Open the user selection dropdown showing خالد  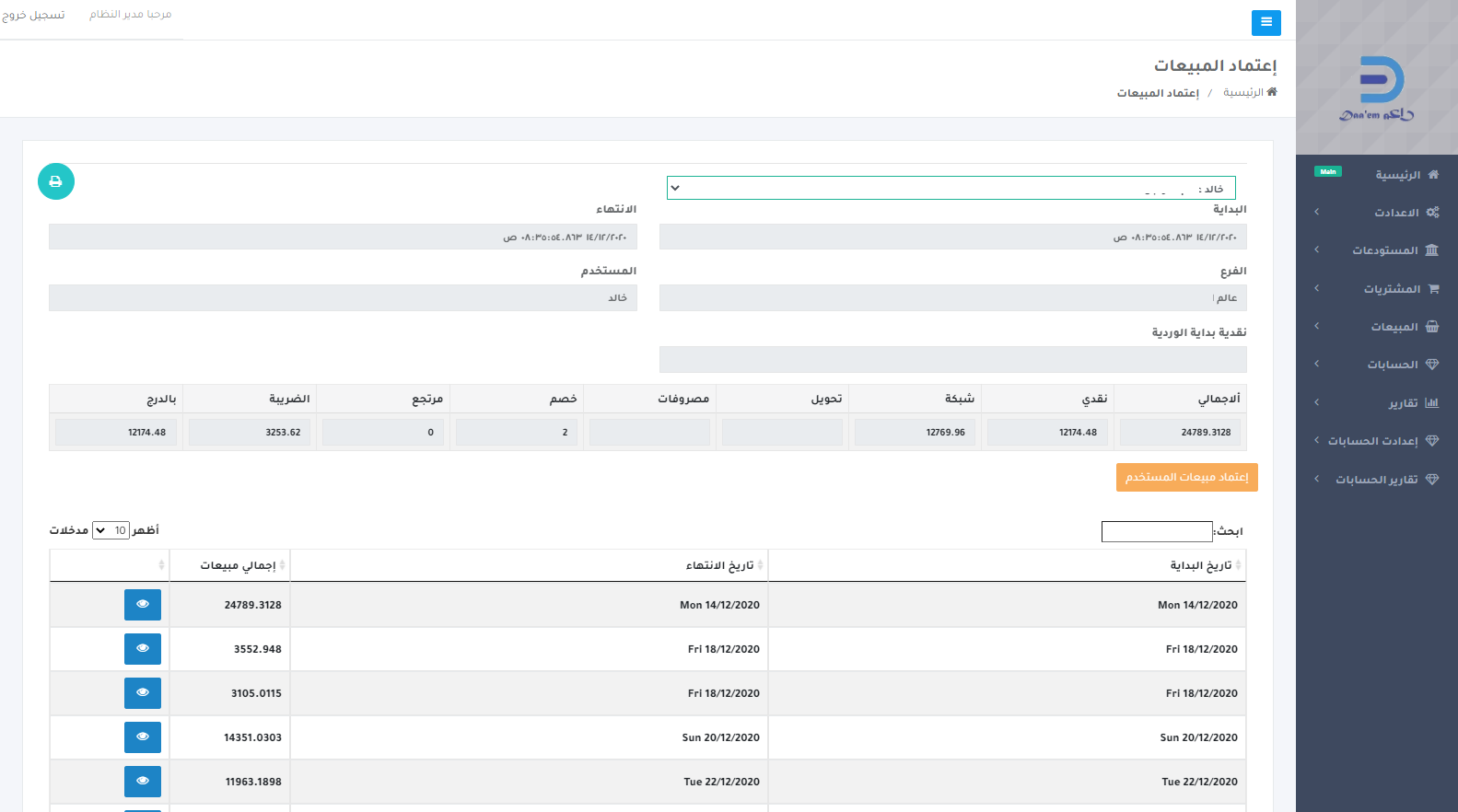(x=951, y=188)
